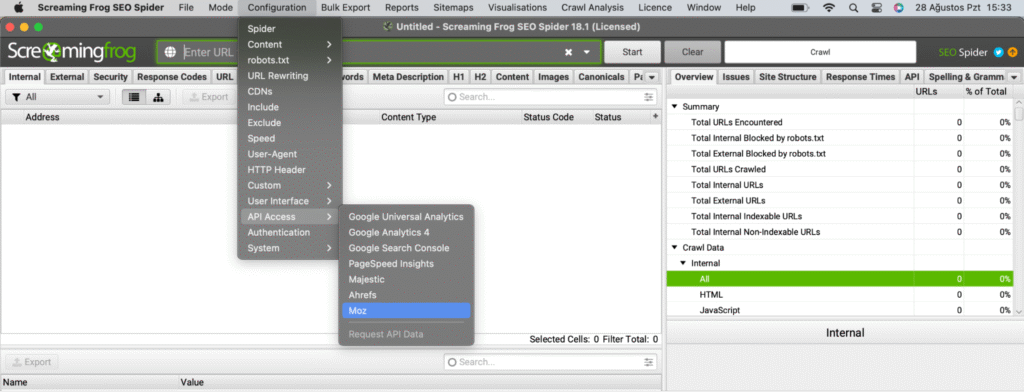The height and width of the screenshot is (392, 1024).
Task: Select the green All row
Action: pos(840,279)
